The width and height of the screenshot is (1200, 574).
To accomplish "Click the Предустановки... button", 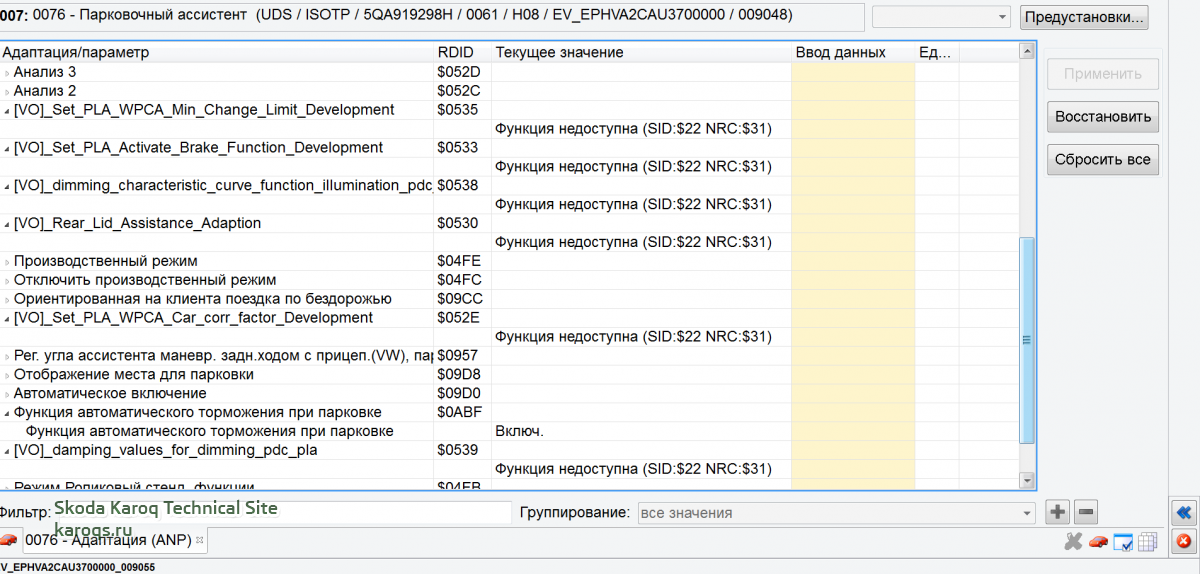I will [x=1084, y=17].
